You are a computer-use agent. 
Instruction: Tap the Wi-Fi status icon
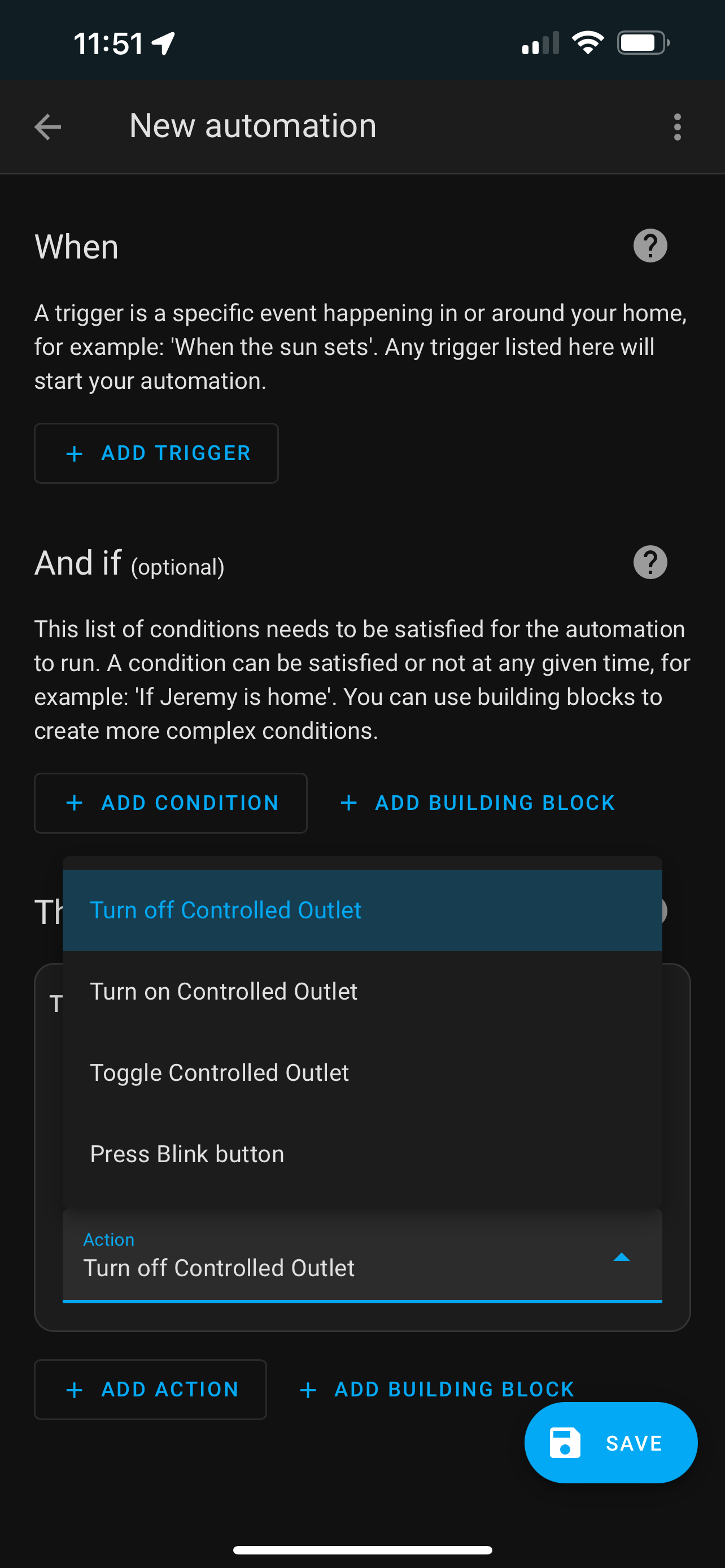pos(587,43)
